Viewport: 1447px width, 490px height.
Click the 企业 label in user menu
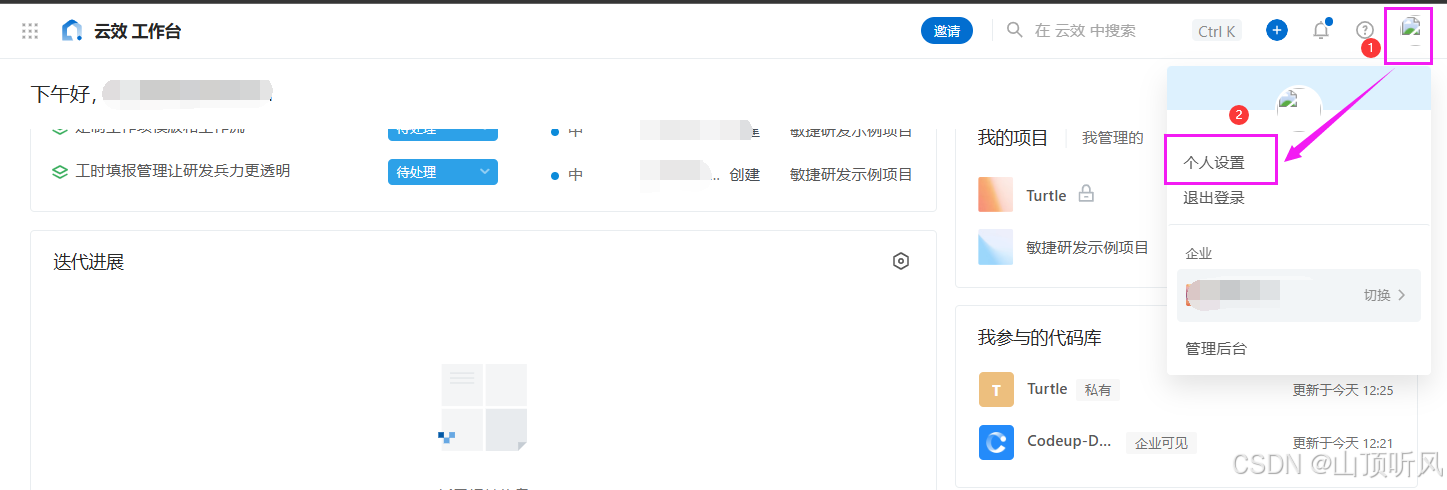[1198, 254]
